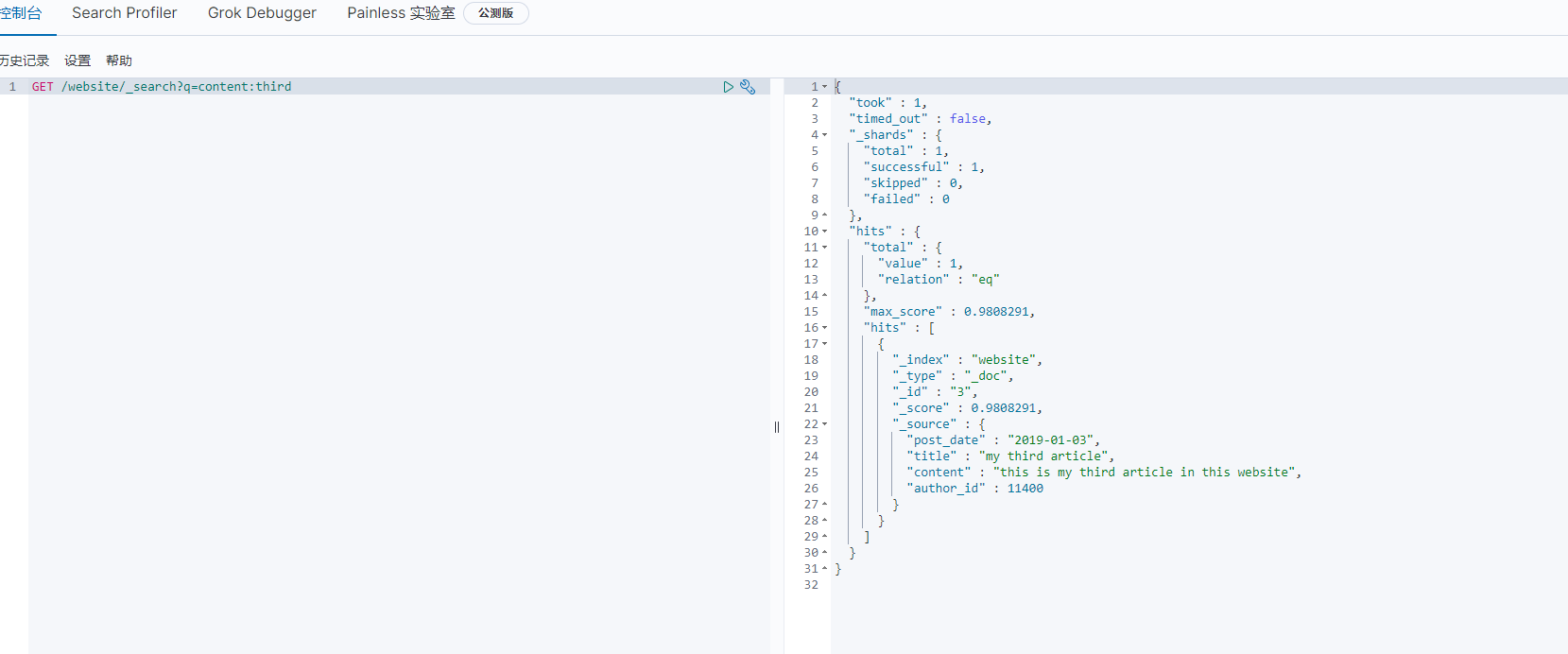Click the fold marker at line 27
This screenshot has height=654, width=1568.
[x=824, y=505]
